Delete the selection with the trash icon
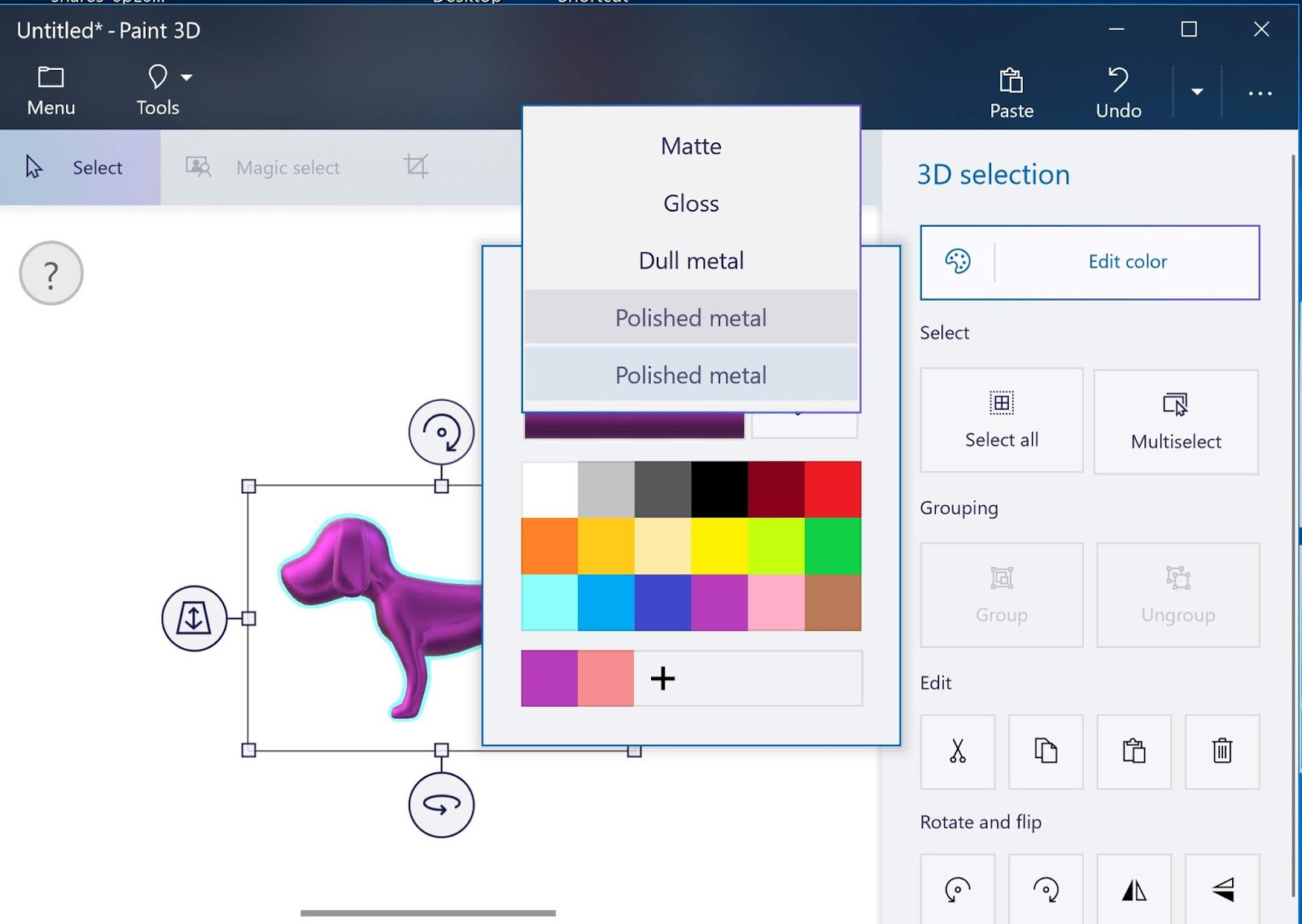The width and height of the screenshot is (1302, 924). point(1222,752)
